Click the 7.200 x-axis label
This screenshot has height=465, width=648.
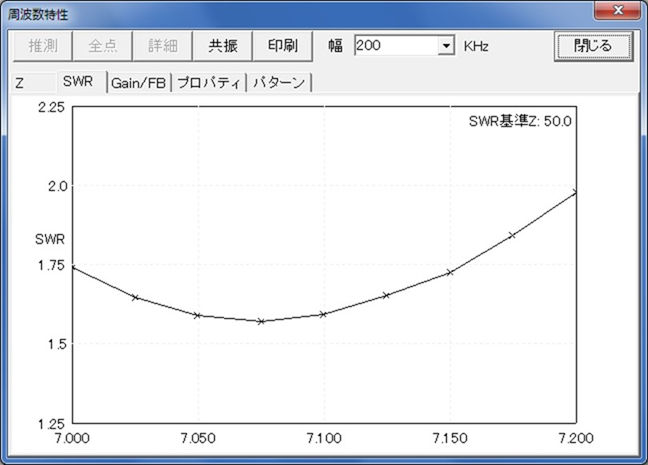(576, 438)
